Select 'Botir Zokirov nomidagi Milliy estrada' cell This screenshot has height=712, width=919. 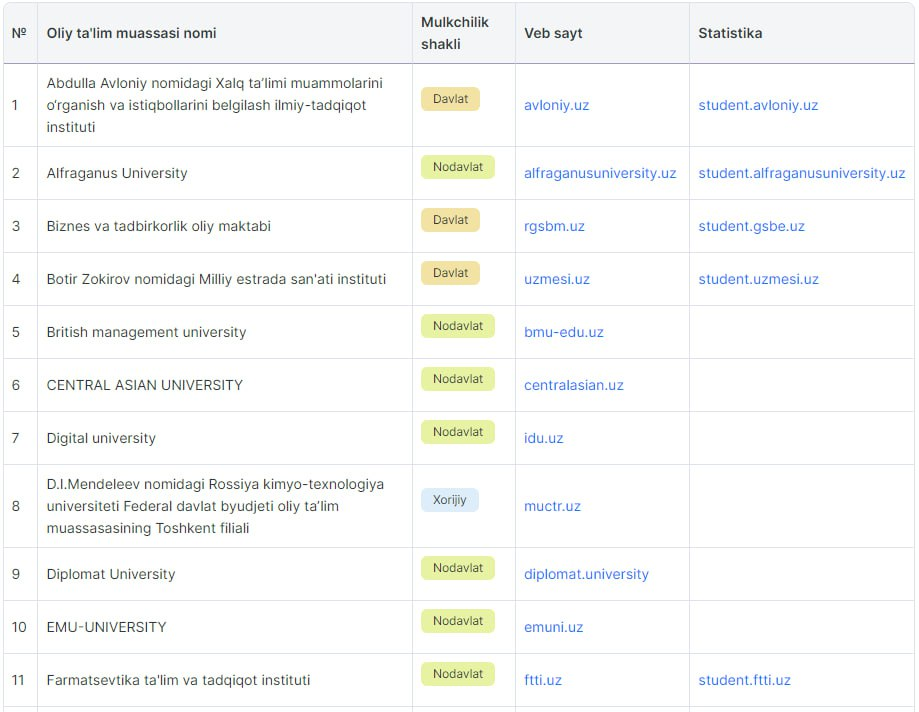click(x=224, y=280)
